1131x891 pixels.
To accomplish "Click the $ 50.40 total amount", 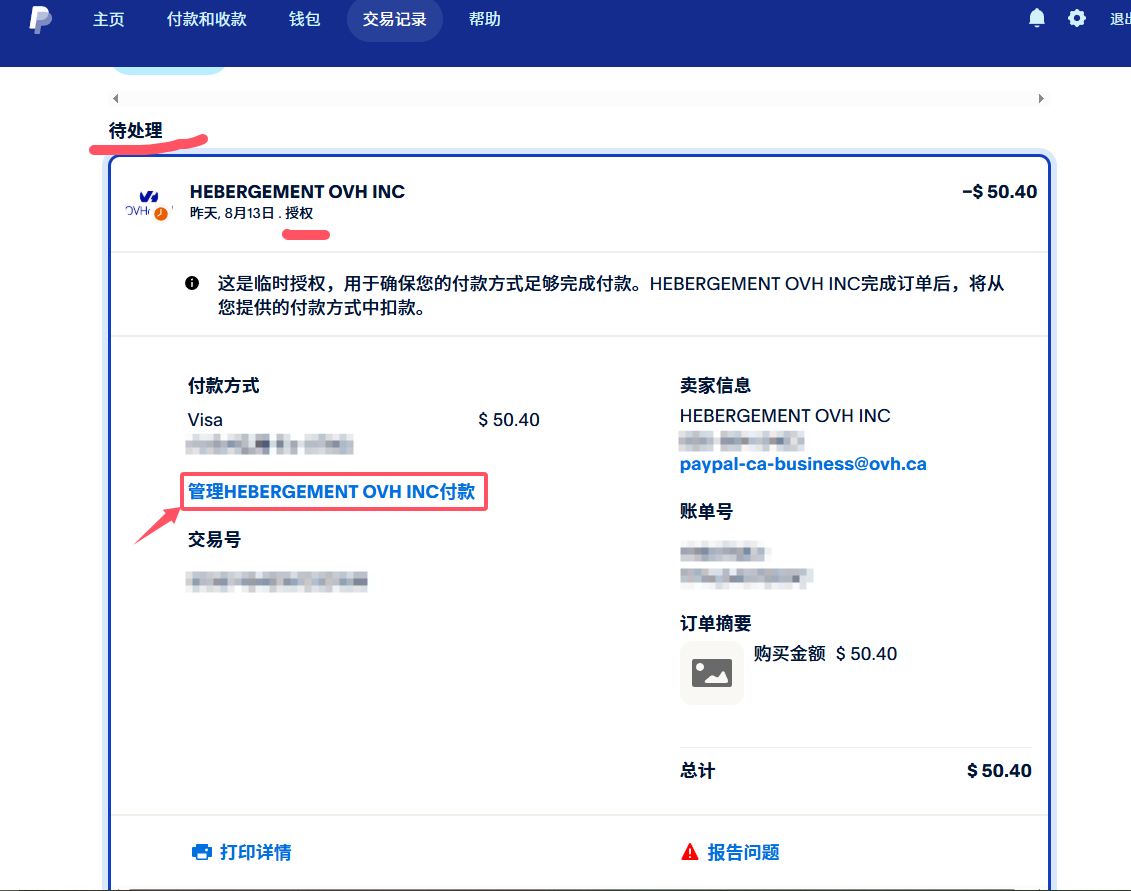I will point(999,771).
